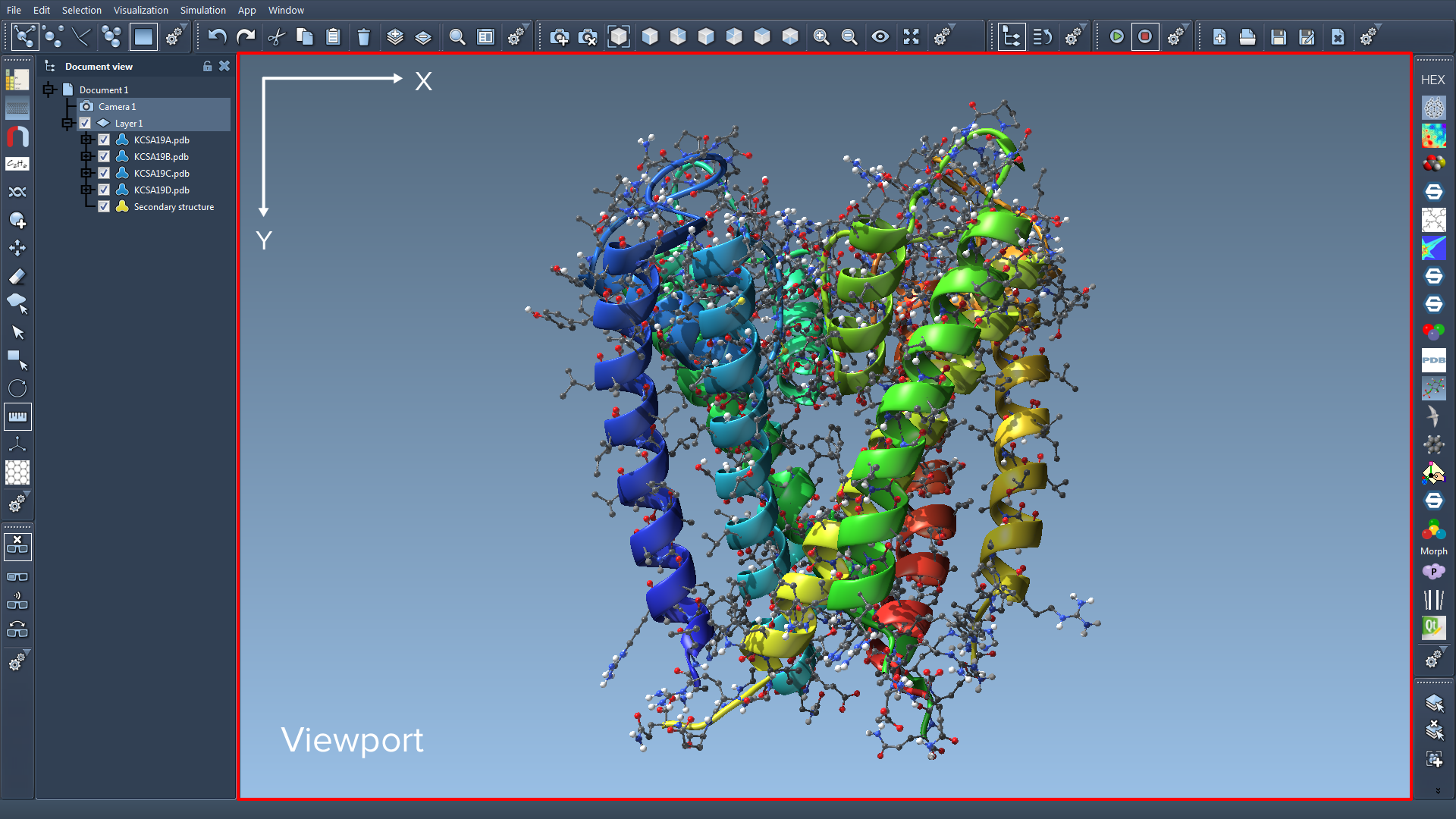Open the Qt app icon in the right panel
The height and width of the screenshot is (819, 1456).
[x=1432, y=628]
